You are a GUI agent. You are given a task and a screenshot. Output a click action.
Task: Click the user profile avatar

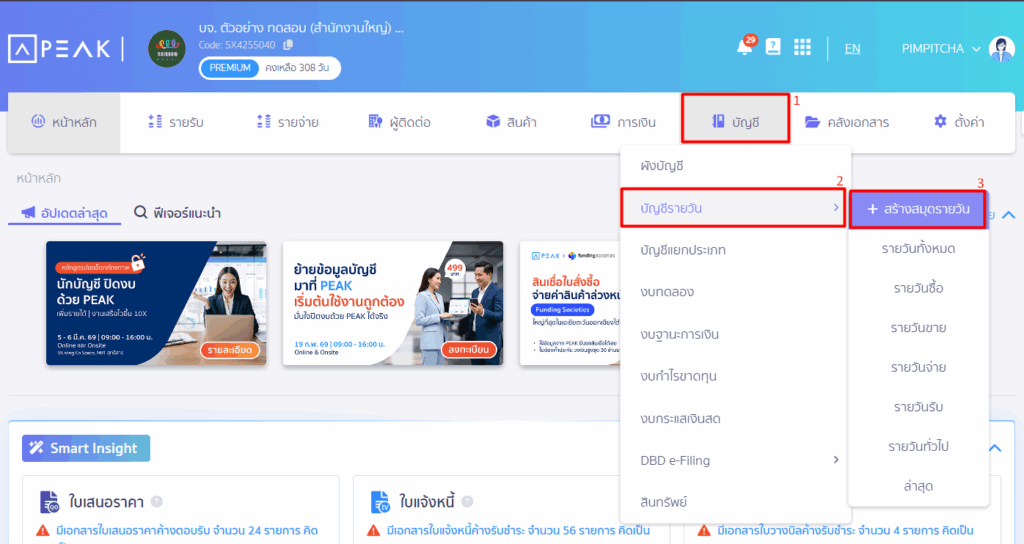[1001, 48]
